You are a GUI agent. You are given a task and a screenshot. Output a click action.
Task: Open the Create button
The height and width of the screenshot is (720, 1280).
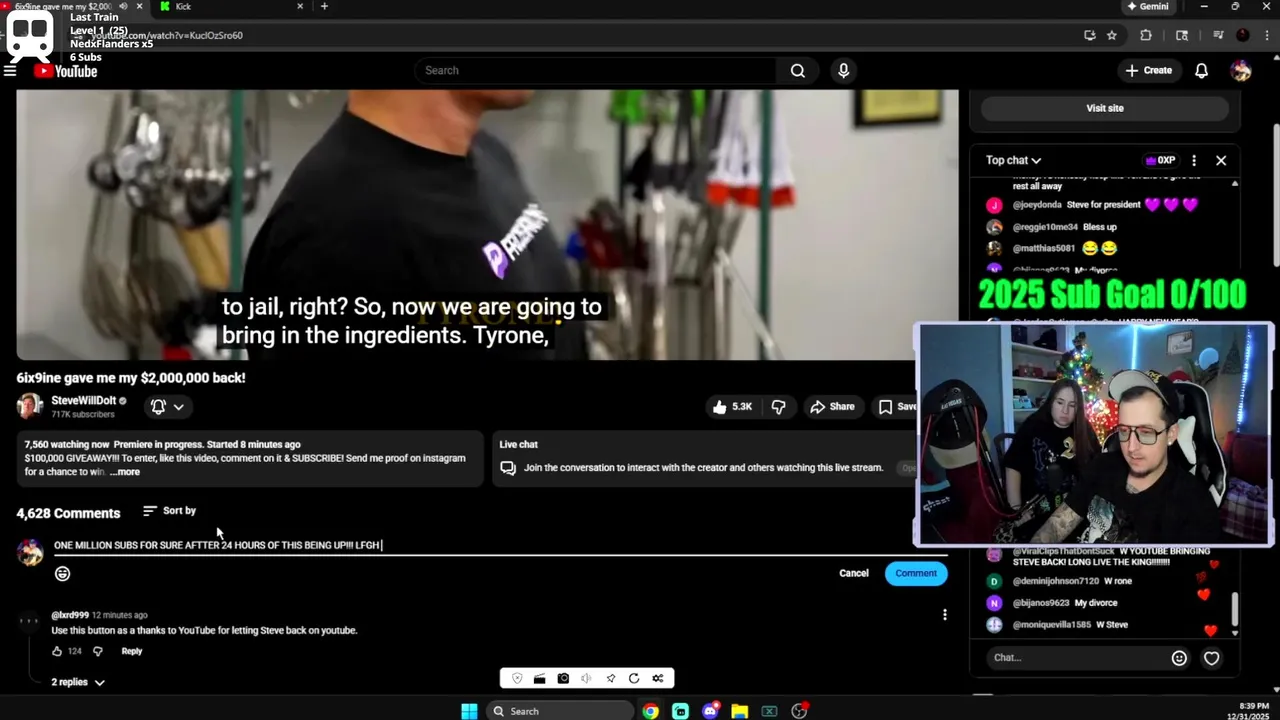1148,71
